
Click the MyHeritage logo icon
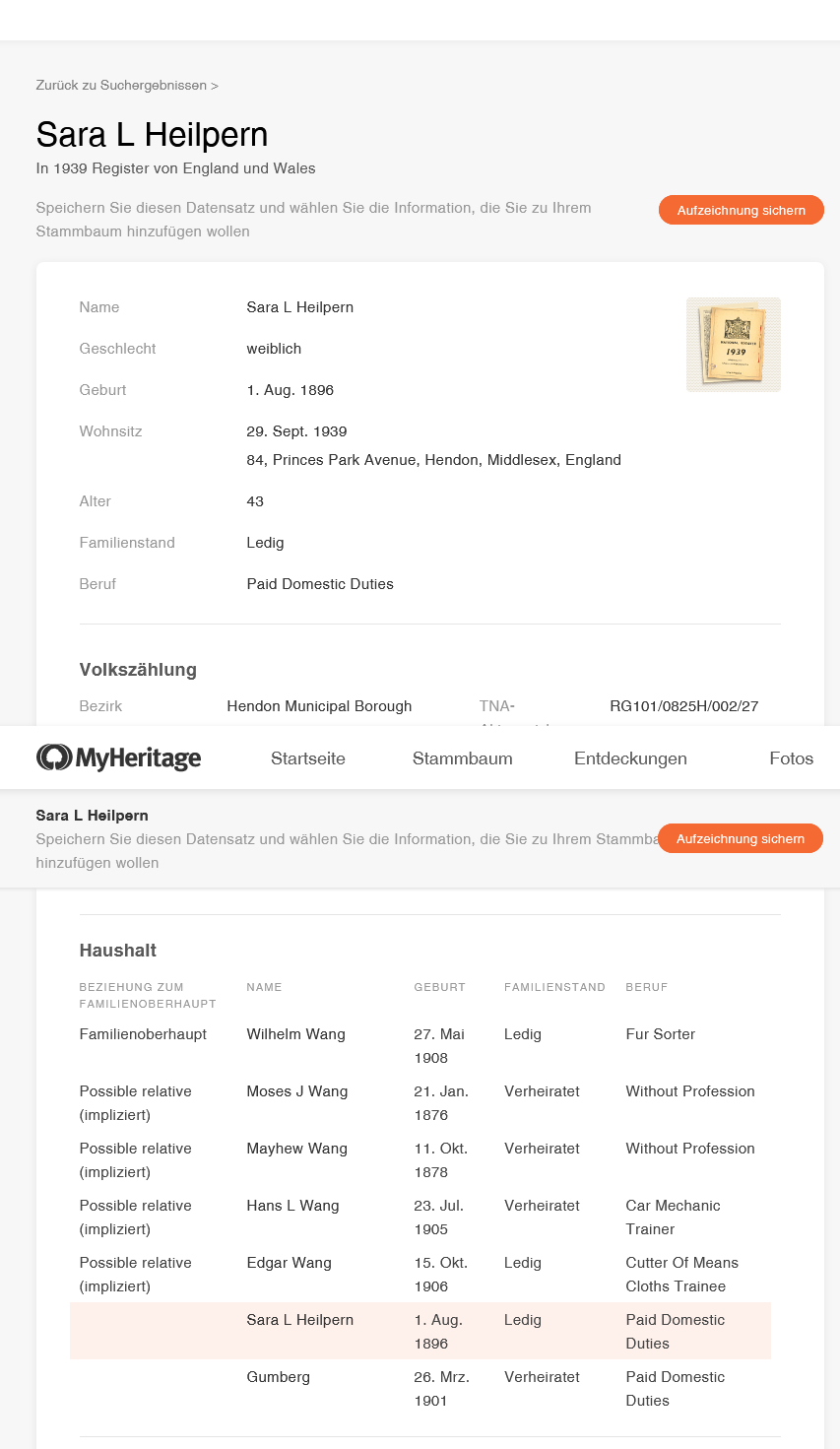[53, 757]
